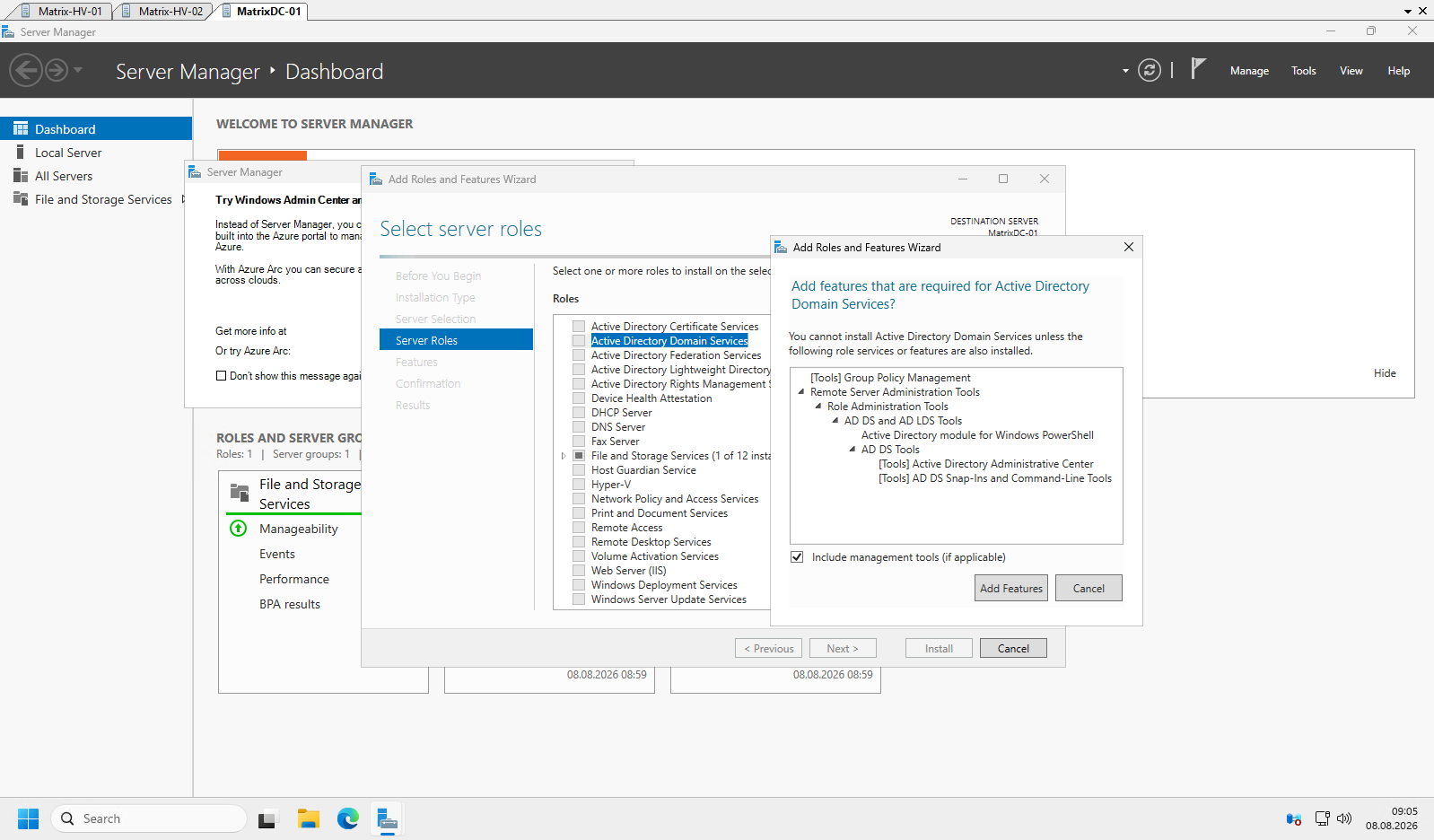Check the Web Server (IIS) role

(x=579, y=571)
